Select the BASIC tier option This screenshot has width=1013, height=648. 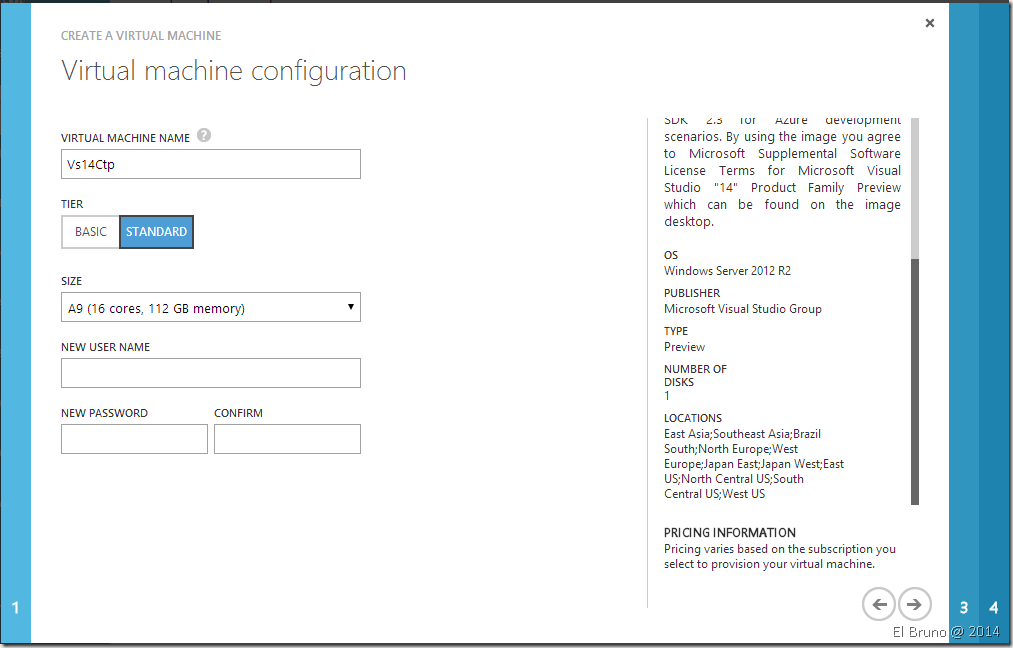[90, 232]
